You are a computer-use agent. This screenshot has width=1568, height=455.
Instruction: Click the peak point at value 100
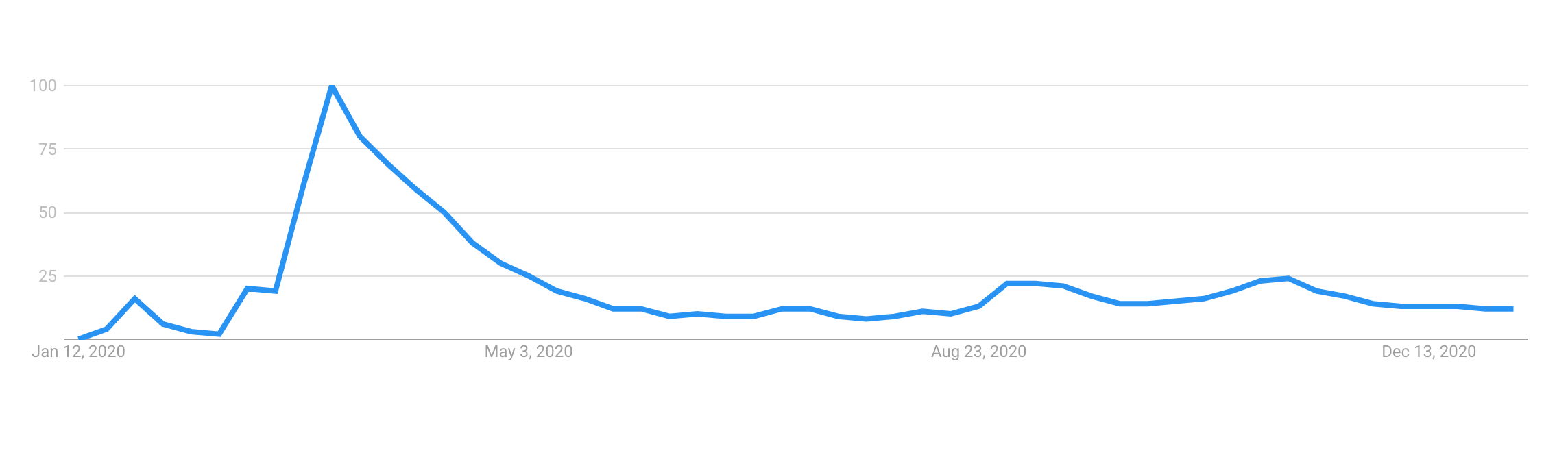click(332, 86)
